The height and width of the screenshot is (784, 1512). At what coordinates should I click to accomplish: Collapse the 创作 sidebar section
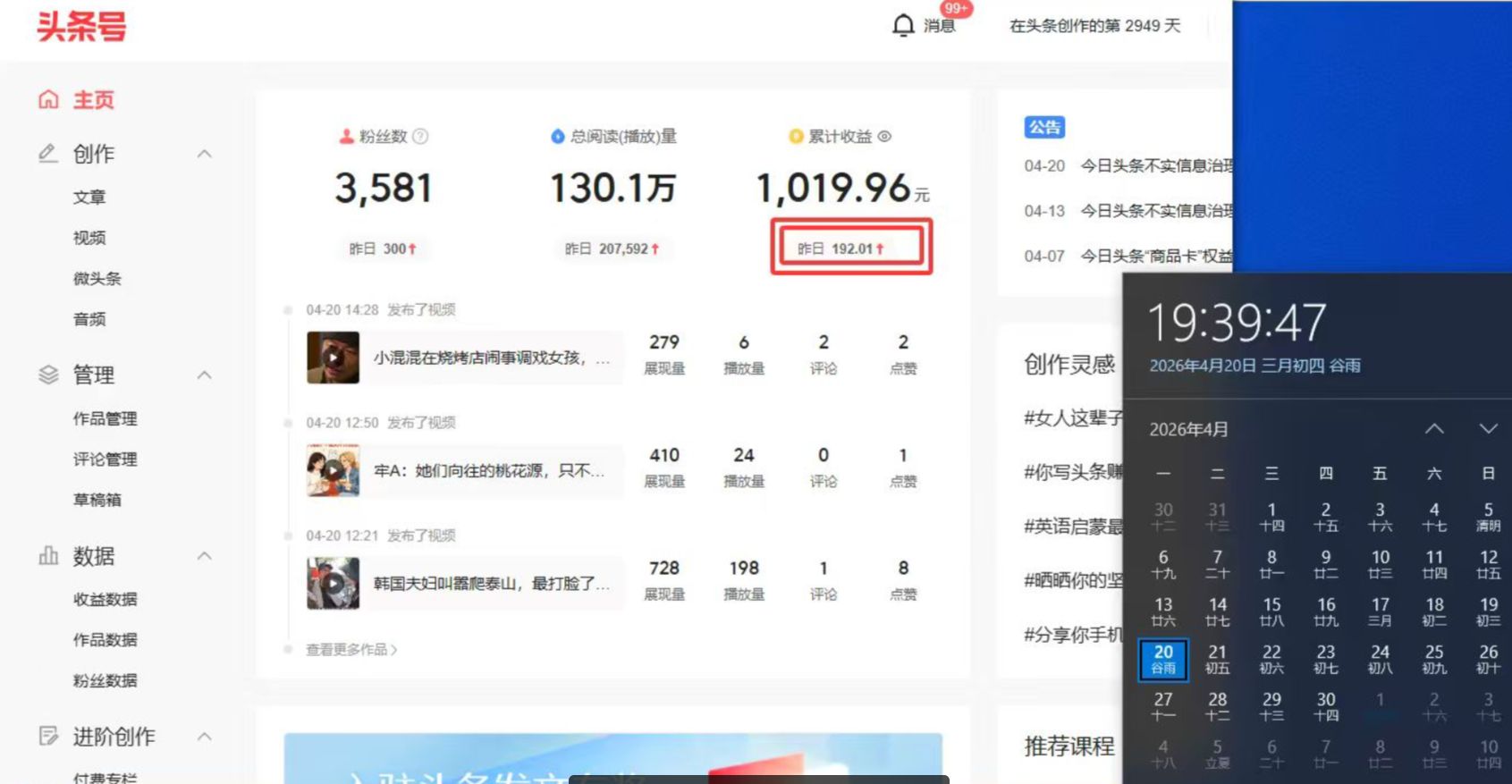tap(204, 154)
